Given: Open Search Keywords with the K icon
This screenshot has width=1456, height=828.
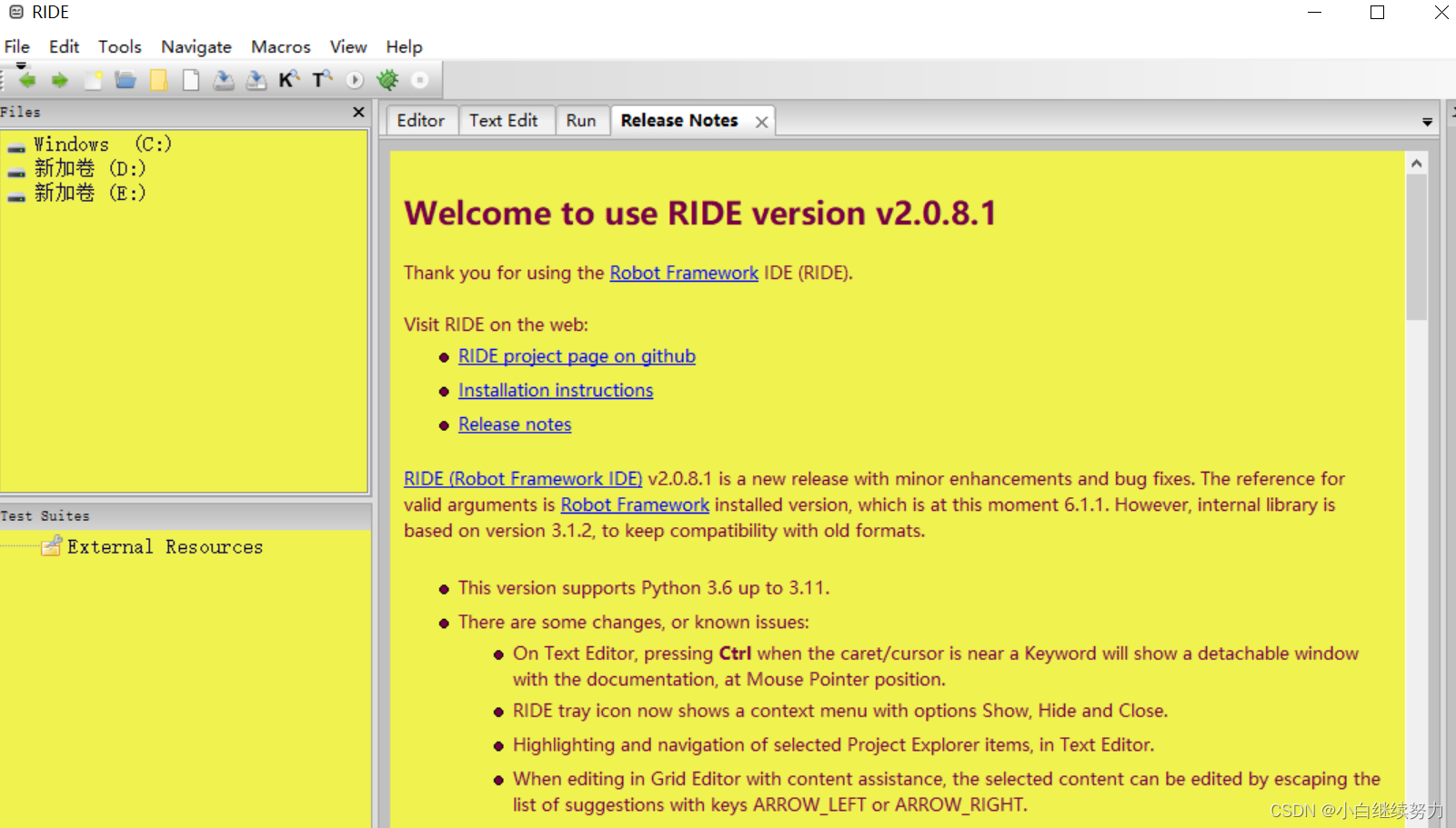Looking at the screenshot, I should tap(289, 80).
